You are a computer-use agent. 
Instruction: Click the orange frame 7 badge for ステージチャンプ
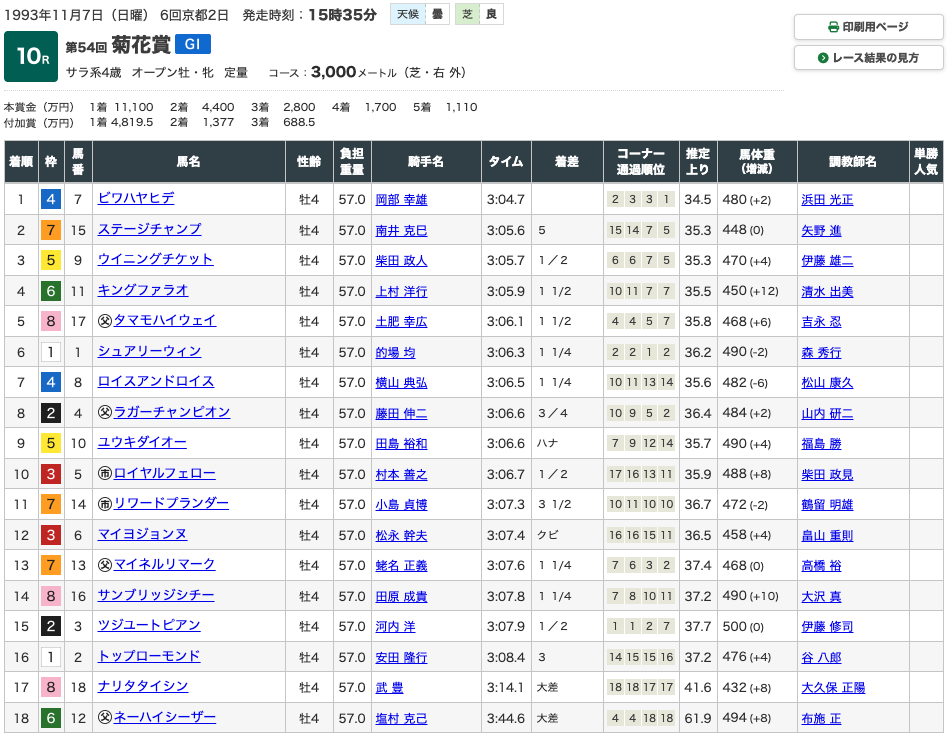[51, 230]
